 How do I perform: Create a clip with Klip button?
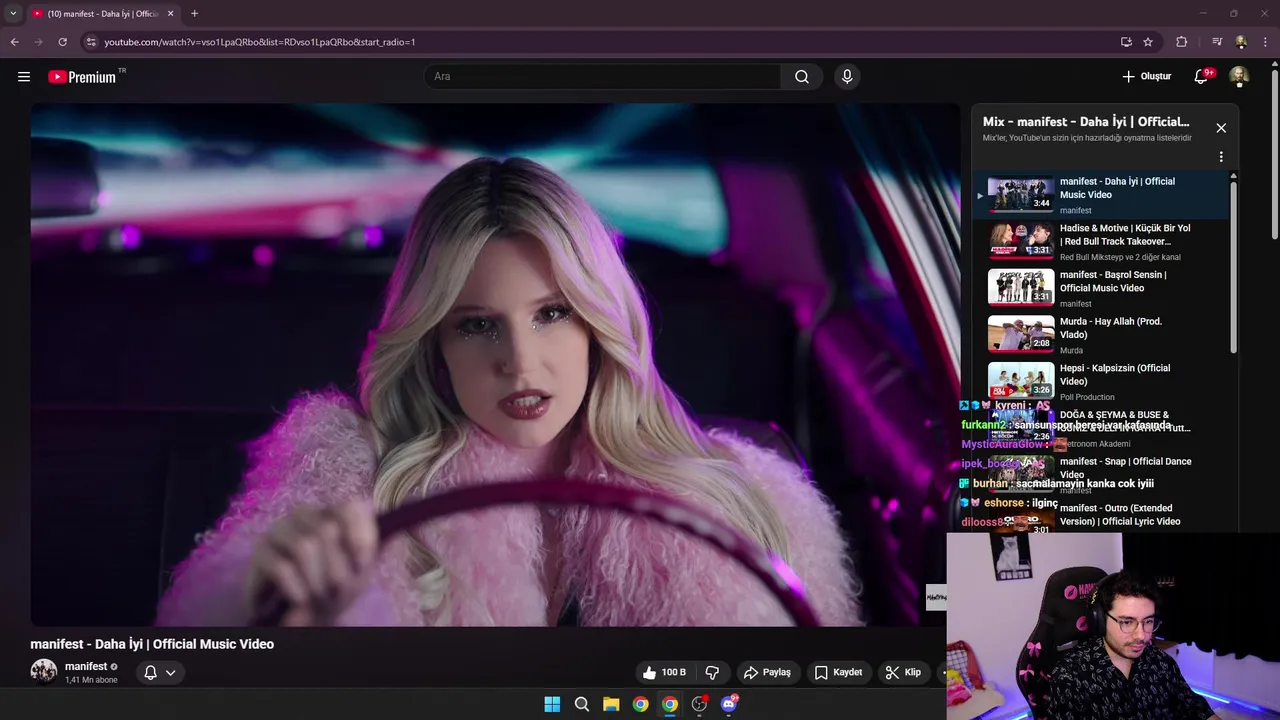point(903,672)
